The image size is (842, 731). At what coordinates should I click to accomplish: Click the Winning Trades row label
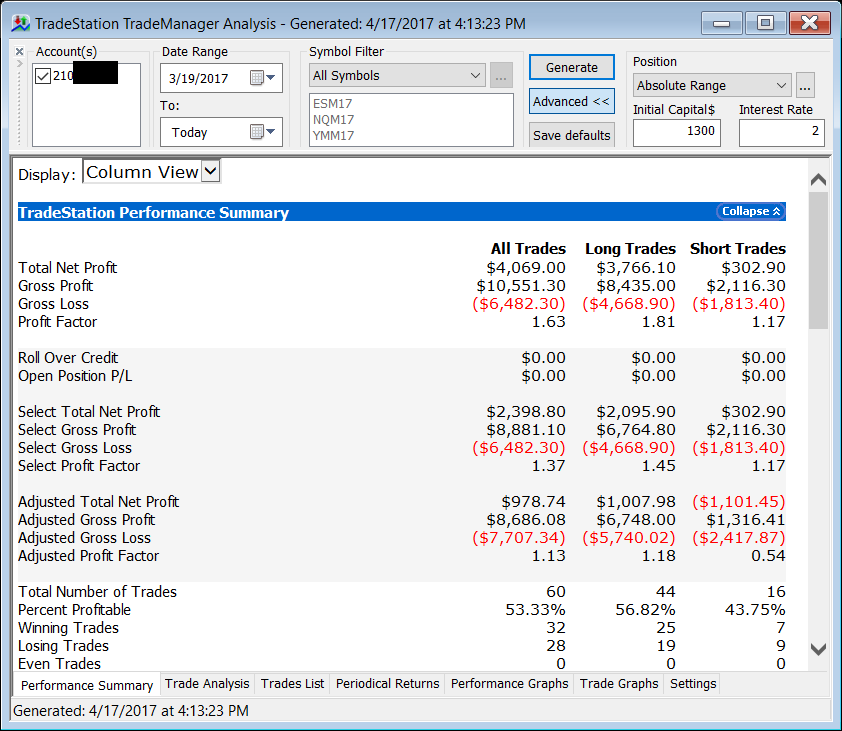[68, 627]
